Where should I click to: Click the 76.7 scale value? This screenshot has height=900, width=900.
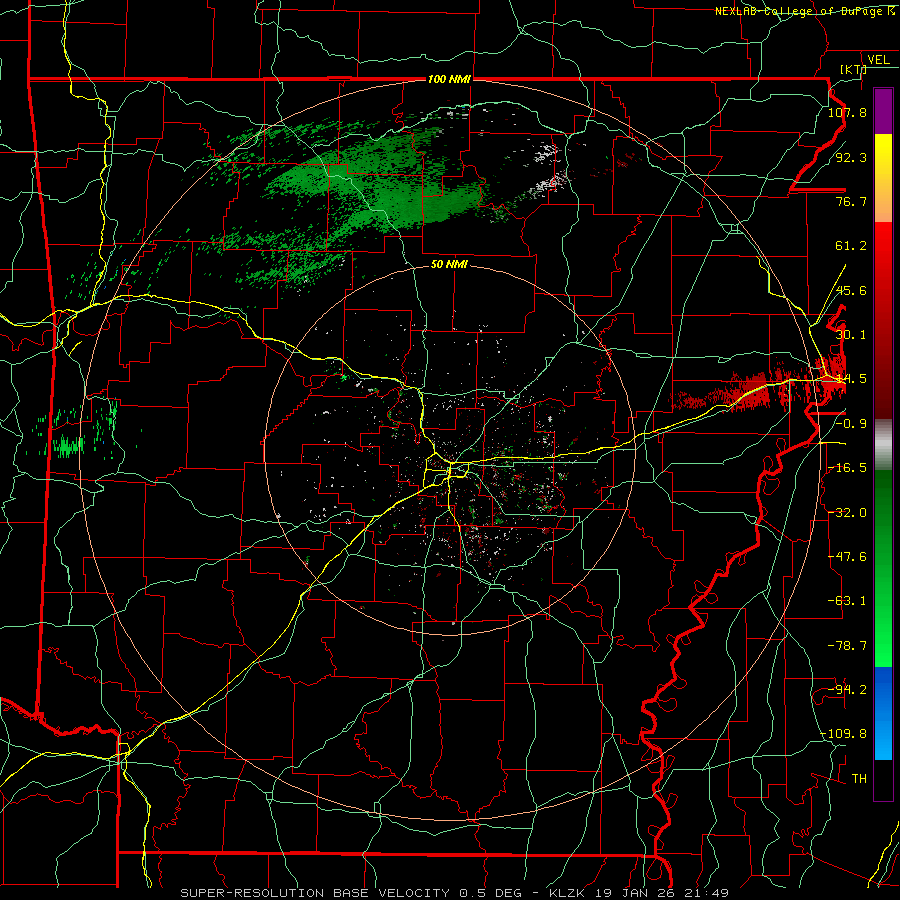851,201
